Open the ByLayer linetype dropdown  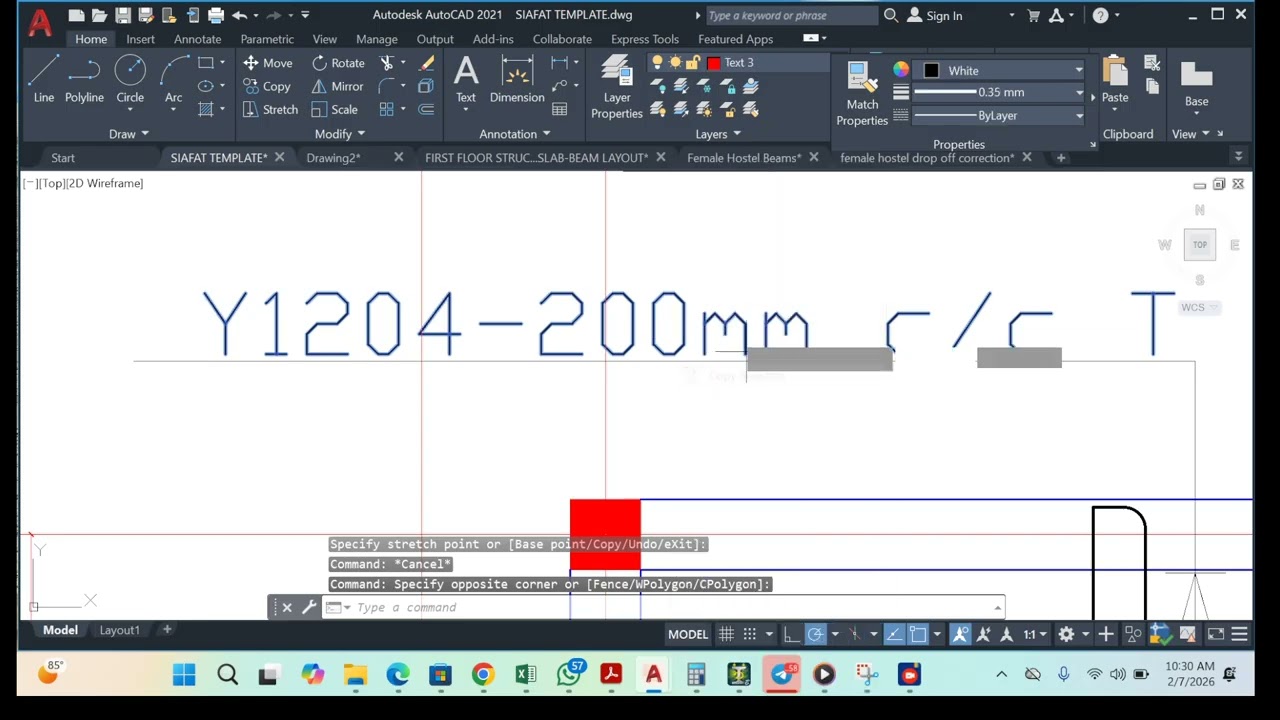click(x=1079, y=116)
